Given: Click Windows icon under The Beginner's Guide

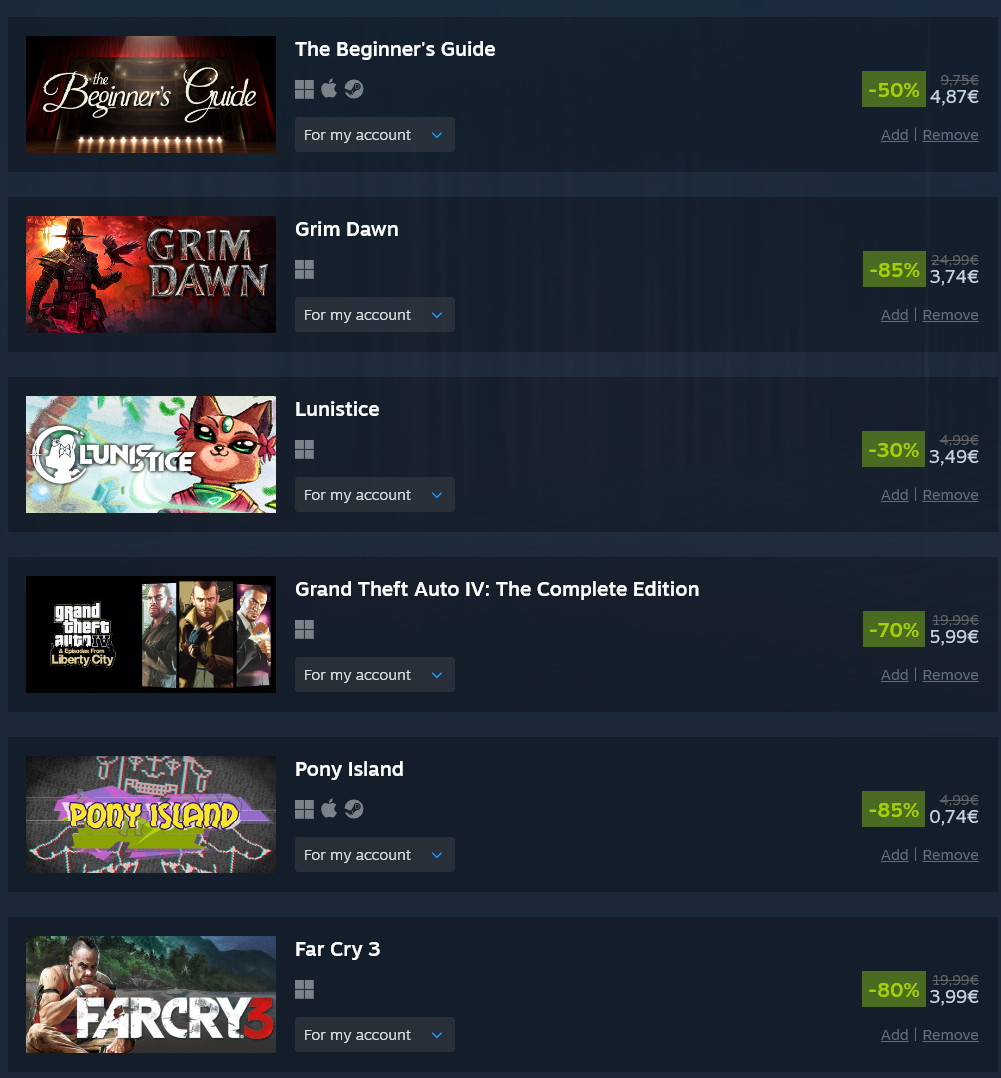Looking at the screenshot, I should [x=304, y=89].
